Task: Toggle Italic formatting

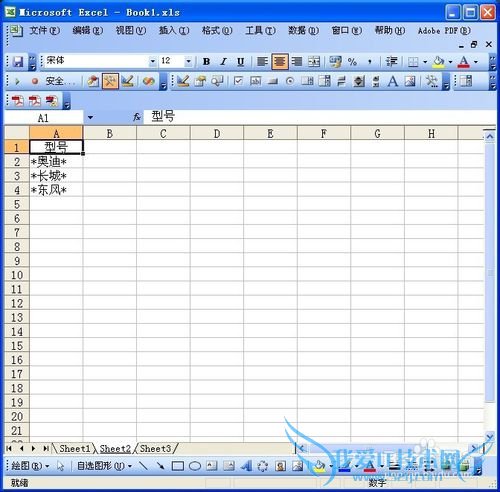Action: [223, 62]
